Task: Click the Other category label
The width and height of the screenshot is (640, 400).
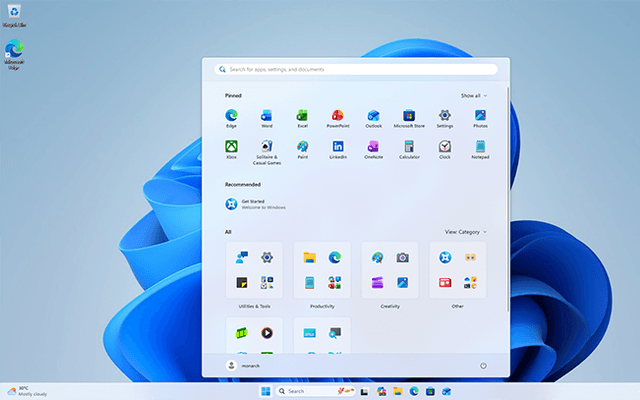Action: (458, 306)
